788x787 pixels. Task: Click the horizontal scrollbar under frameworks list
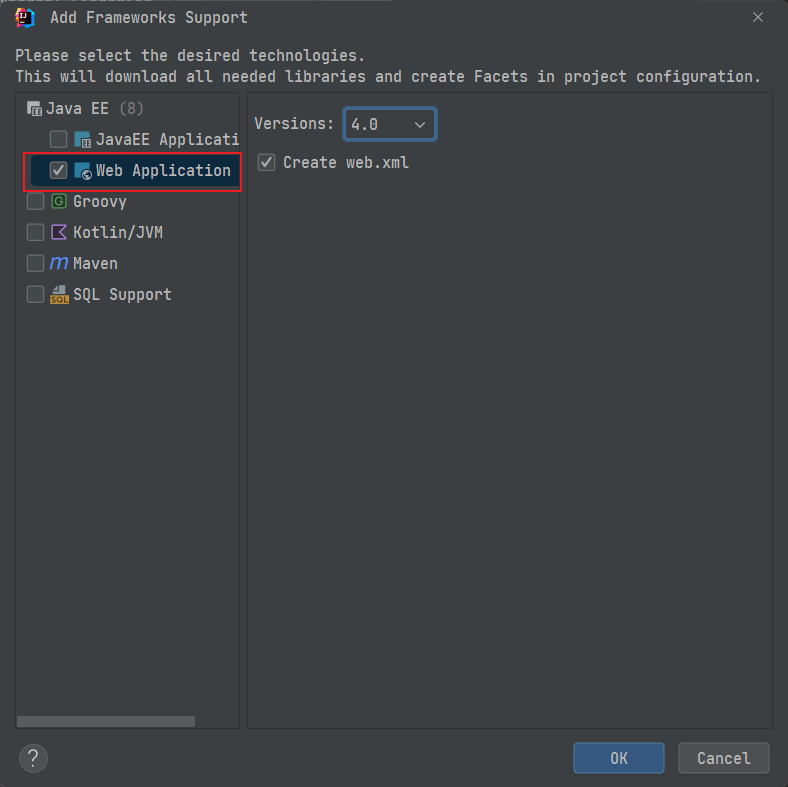[x=106, y=721]
